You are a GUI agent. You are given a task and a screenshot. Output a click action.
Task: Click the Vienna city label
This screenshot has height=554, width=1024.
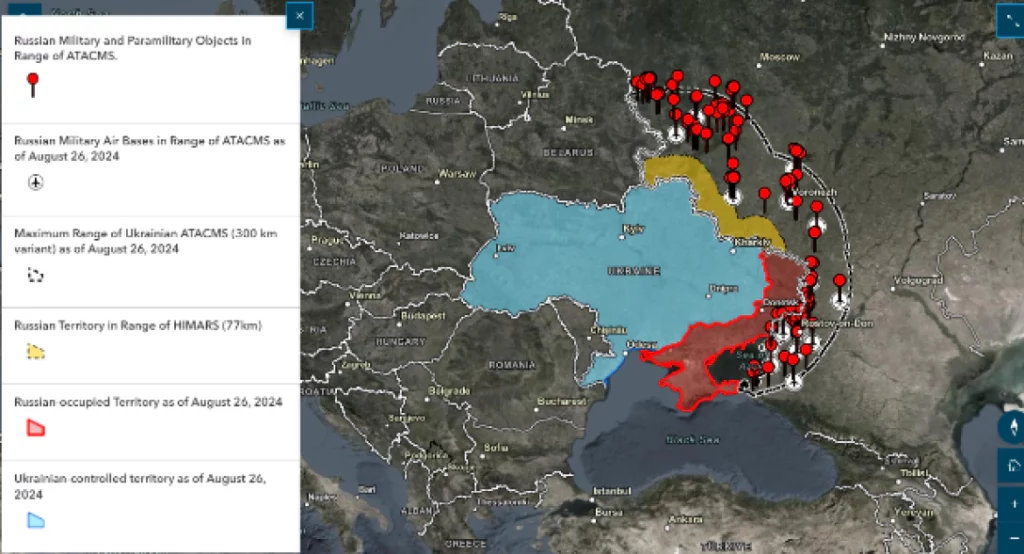(364, 295)
